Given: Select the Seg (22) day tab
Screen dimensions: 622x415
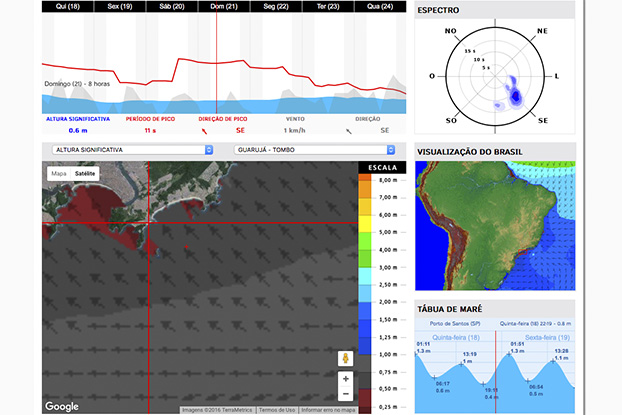Looking at the screenshot, I should pyautogui.click(x=276, y=6).
